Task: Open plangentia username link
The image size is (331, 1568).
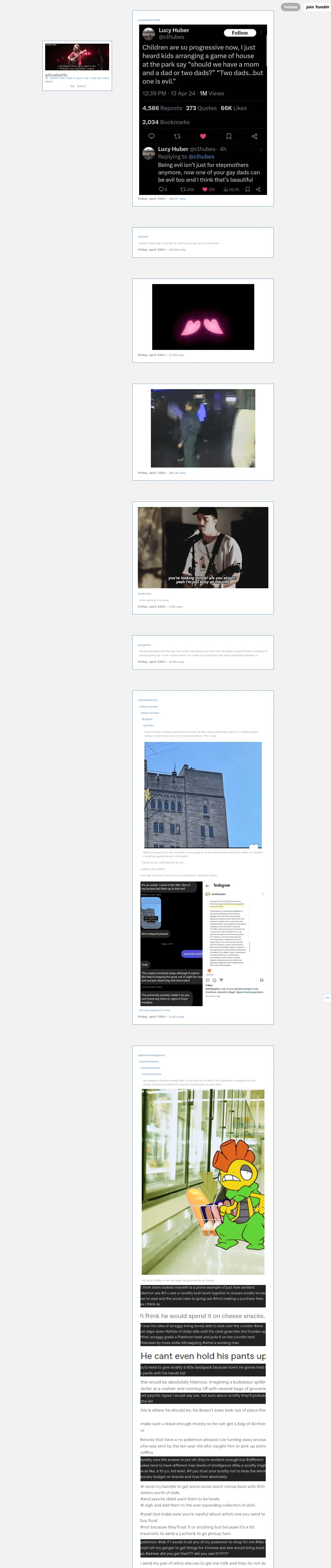Action: click(144, 645)
